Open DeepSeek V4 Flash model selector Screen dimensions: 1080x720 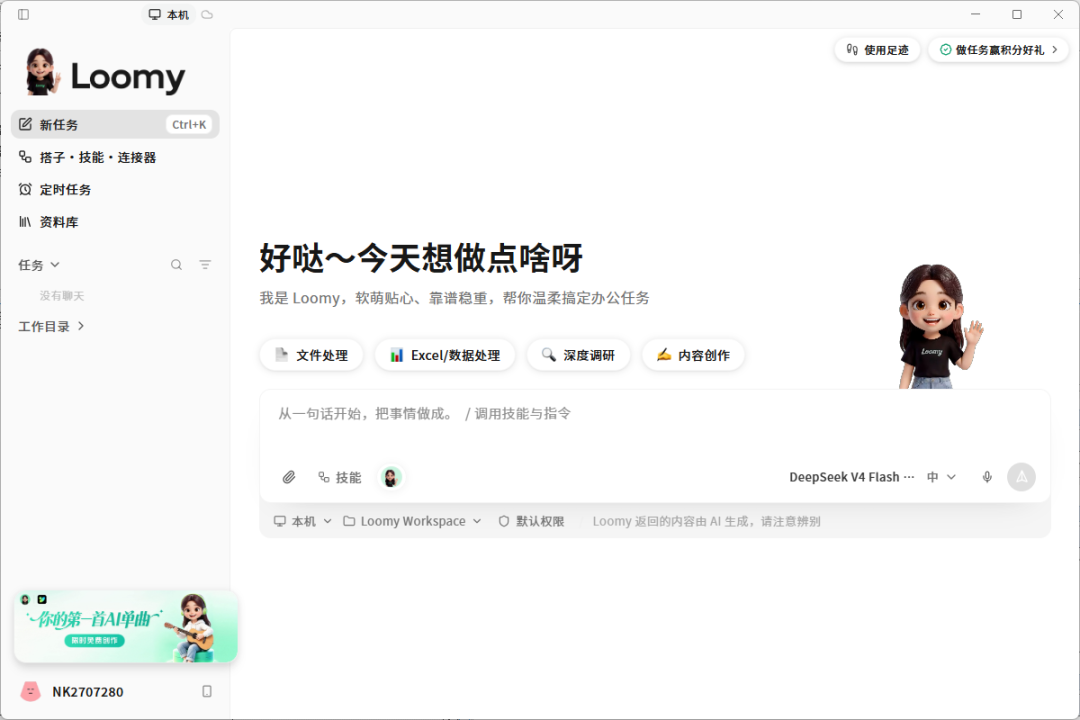coord(851,477)
